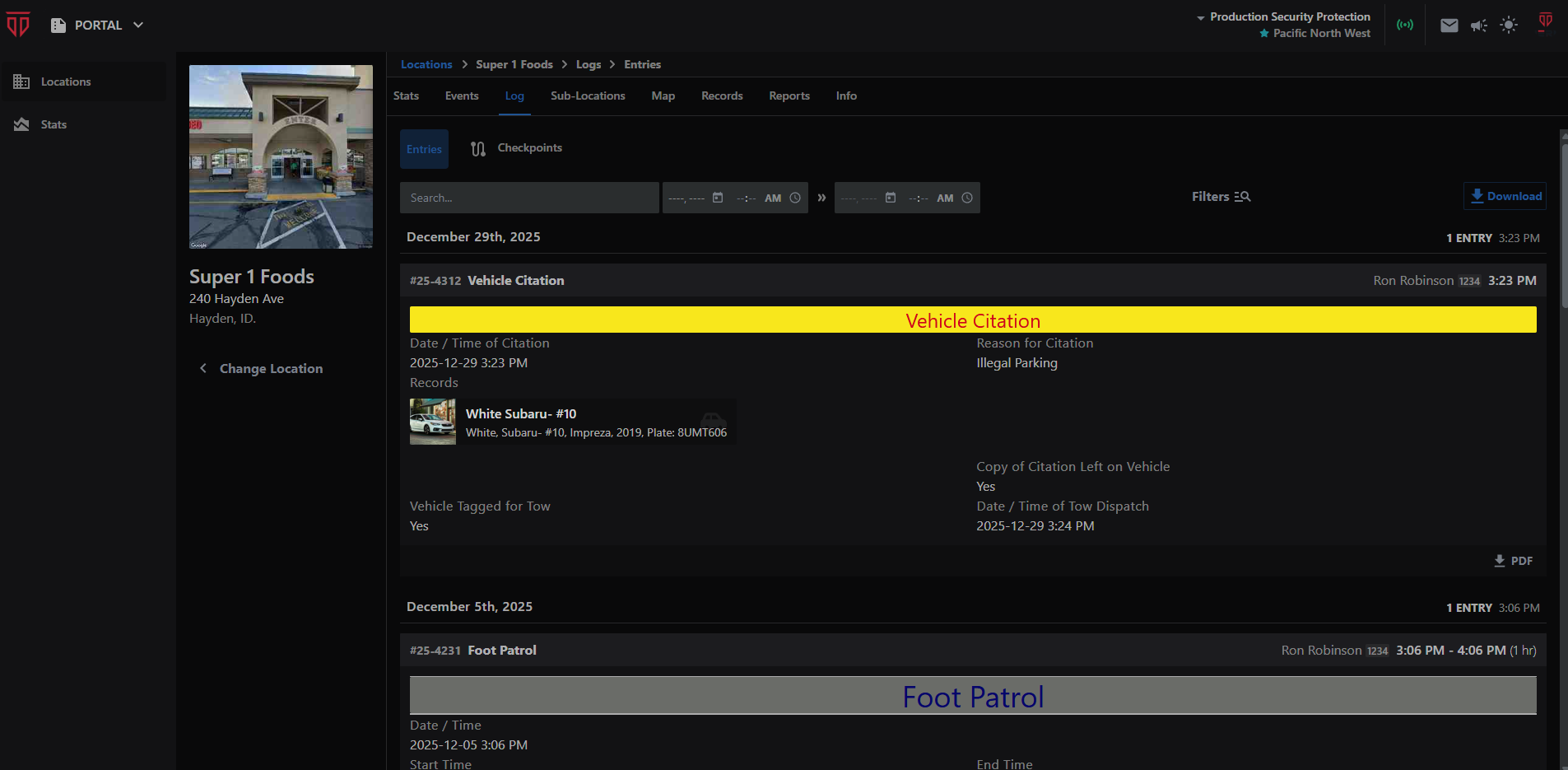Click the back chevron beside Change Location

[203, 368]
